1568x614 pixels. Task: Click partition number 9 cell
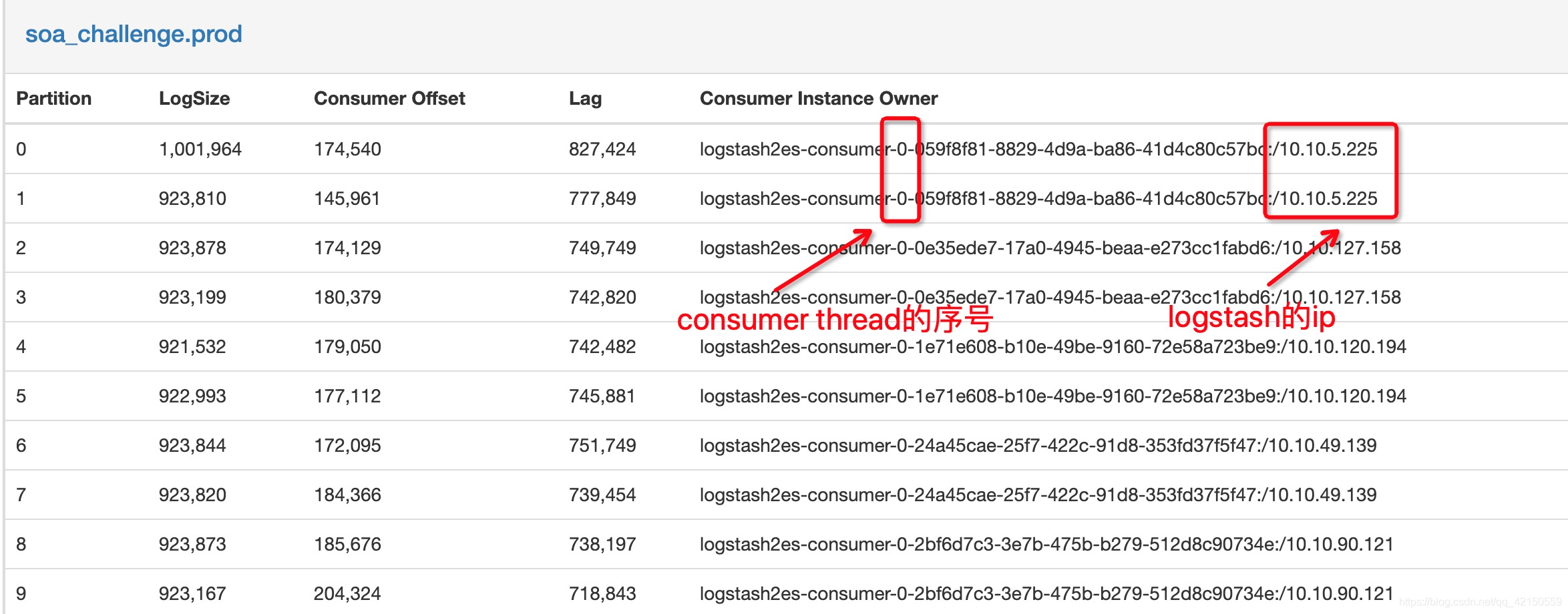point(21,593)
